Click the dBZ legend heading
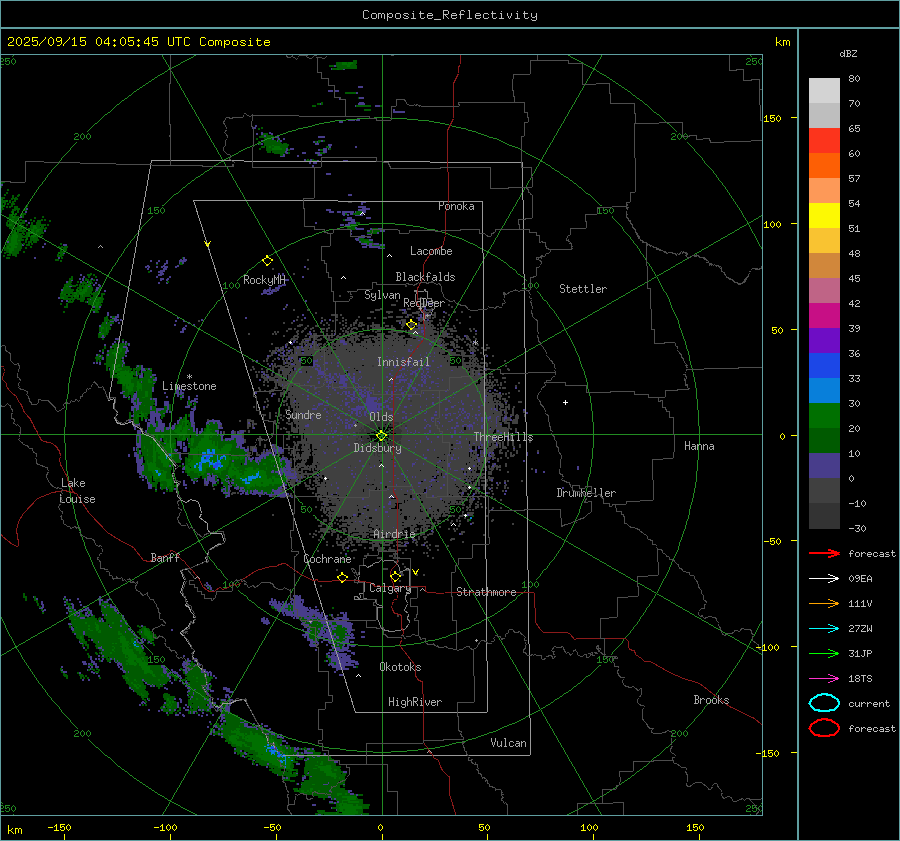The height and width of the screenshot is (841, 900). [848, 53]
